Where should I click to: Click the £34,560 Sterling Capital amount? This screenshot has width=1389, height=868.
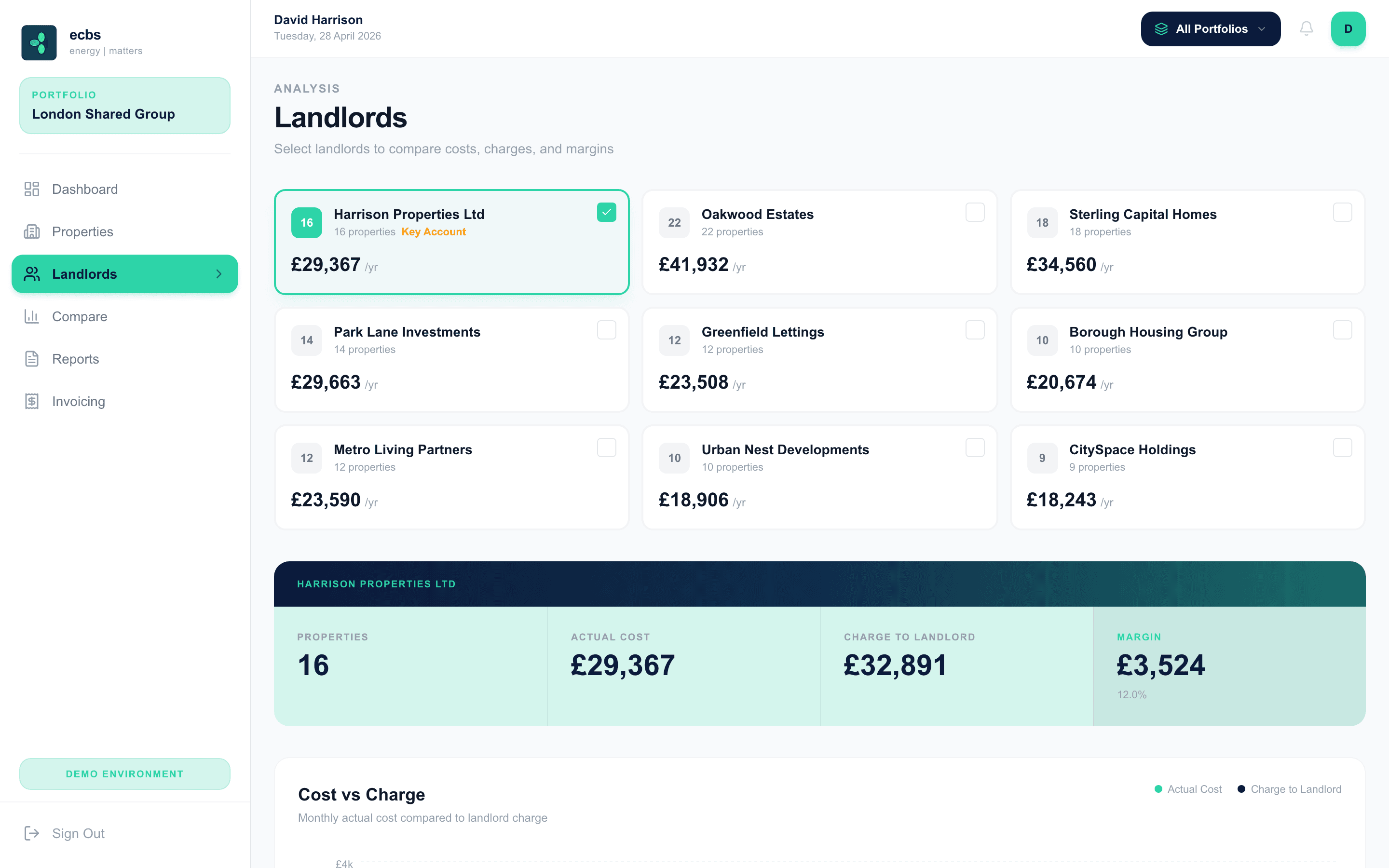(1061, 265)
